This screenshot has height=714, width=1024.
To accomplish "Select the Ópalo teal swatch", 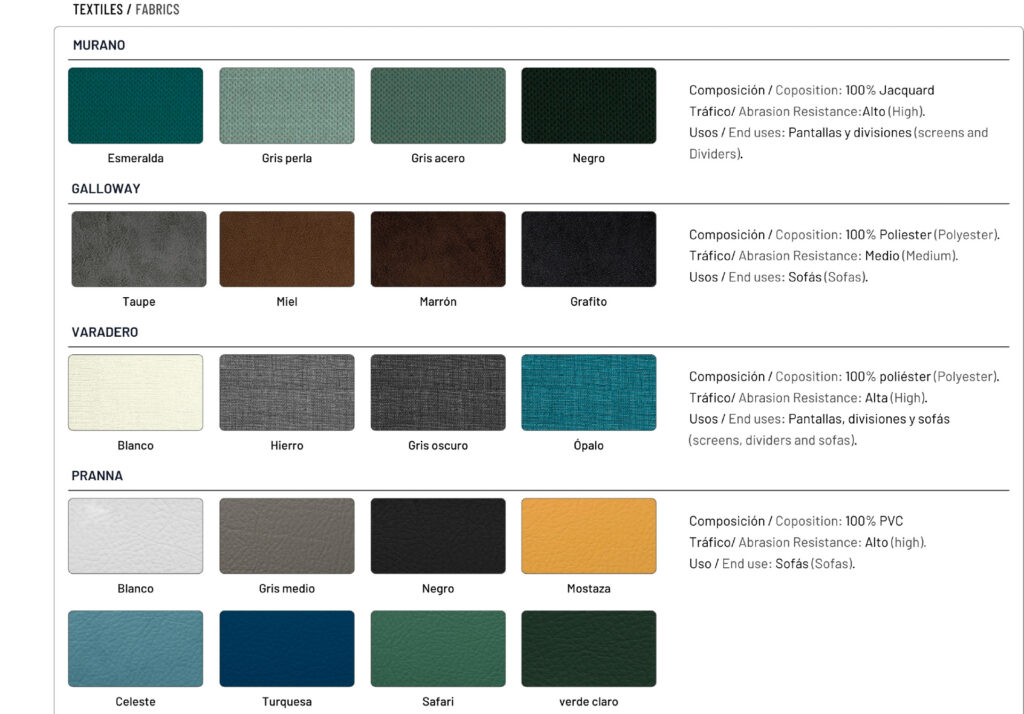I will pyautogui.click(x=588, y=392).
